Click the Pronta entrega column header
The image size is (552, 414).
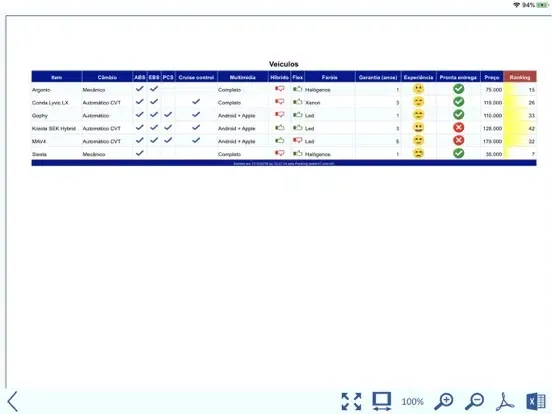(458, 77)
